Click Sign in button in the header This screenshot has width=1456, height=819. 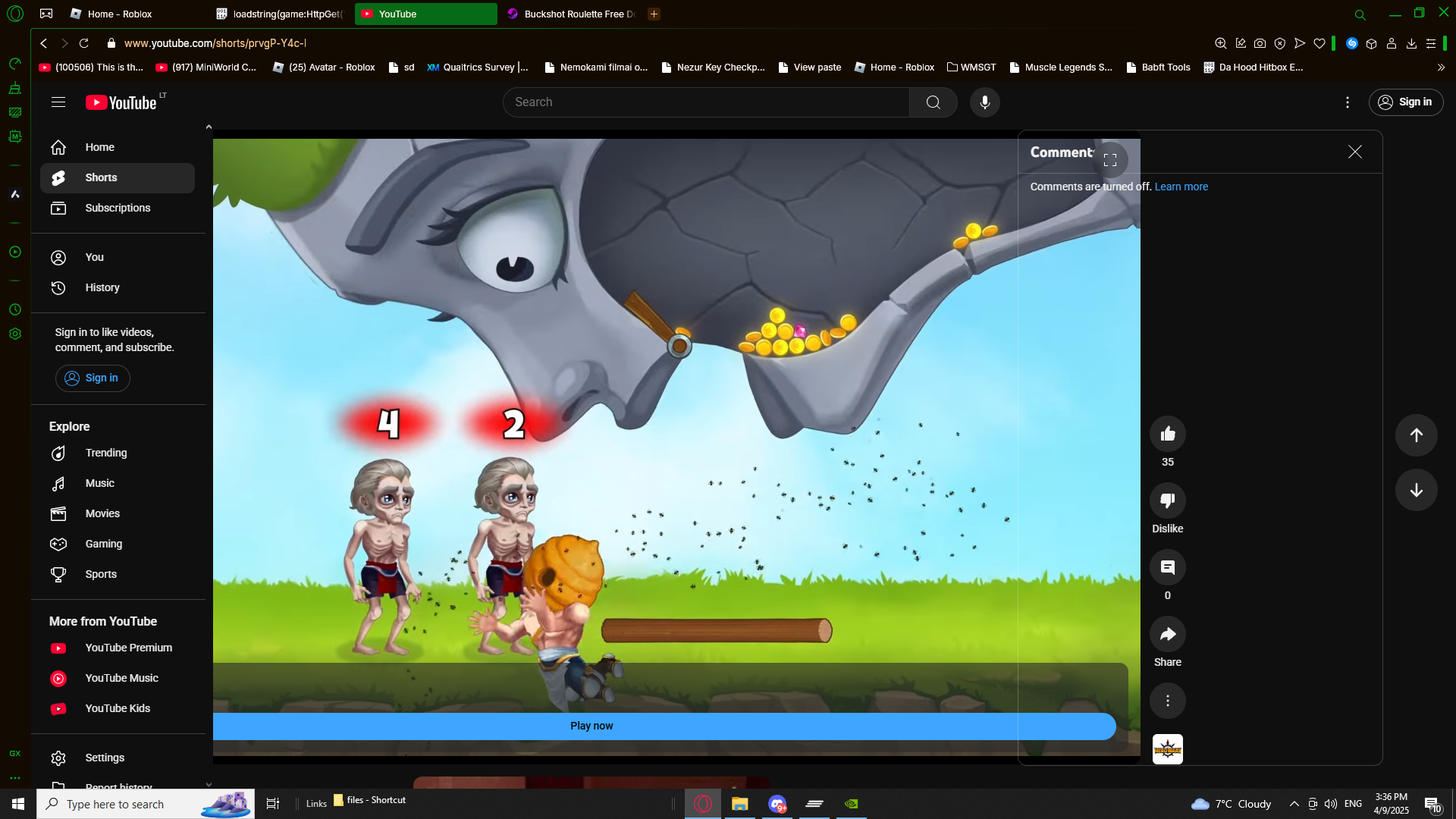pos(1405,102)
